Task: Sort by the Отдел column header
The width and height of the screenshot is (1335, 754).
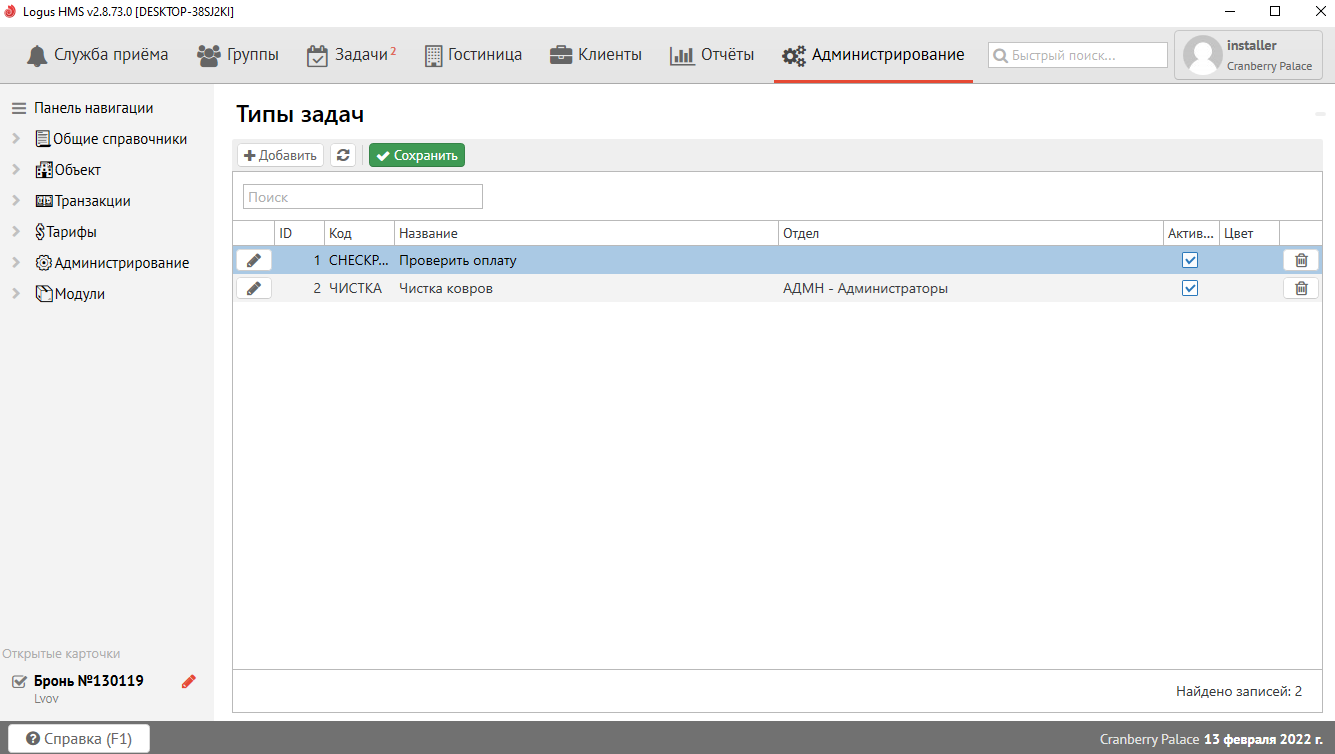Action: pos(970,233)
